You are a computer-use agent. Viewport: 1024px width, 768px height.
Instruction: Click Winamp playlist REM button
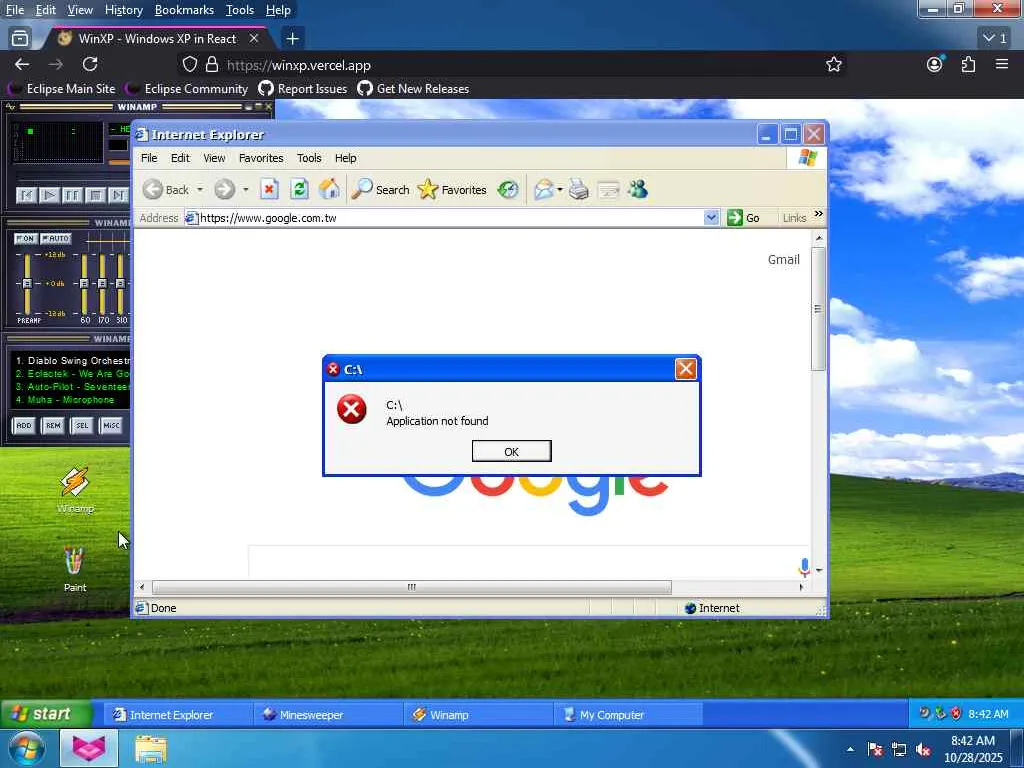click(x=53, y=426)
